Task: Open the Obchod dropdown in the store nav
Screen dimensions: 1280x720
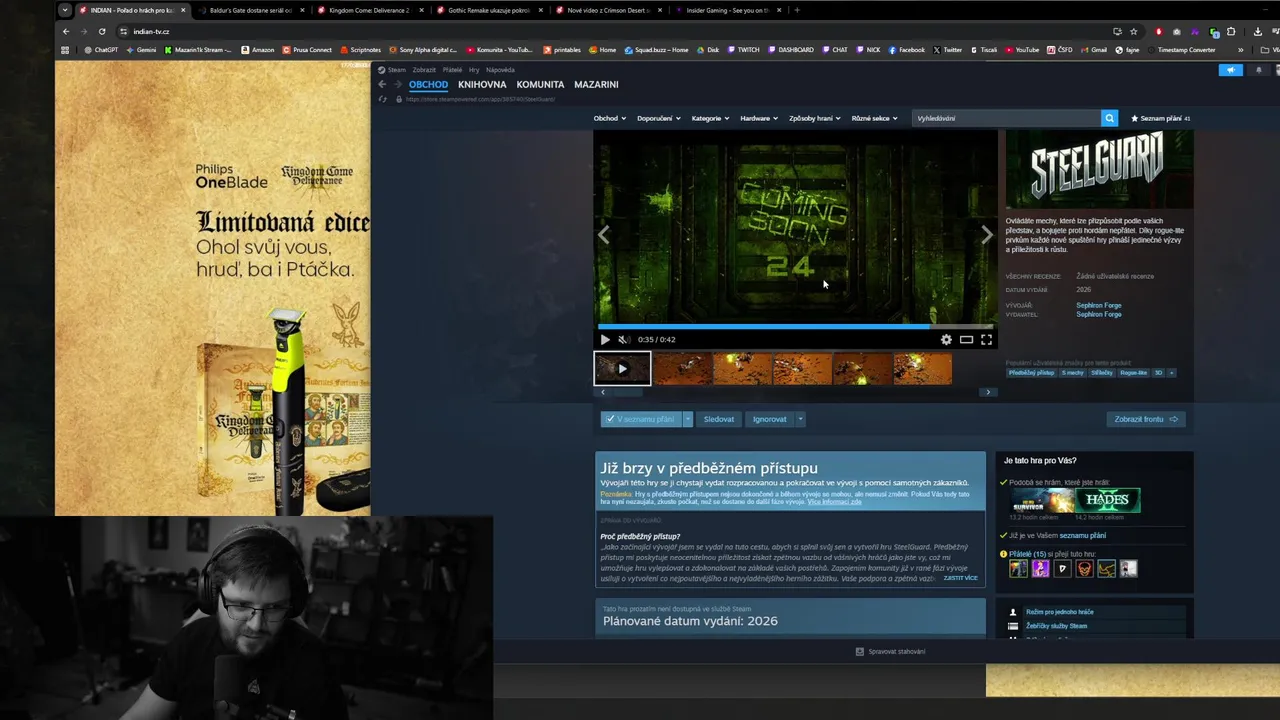Action: [609, 118]
